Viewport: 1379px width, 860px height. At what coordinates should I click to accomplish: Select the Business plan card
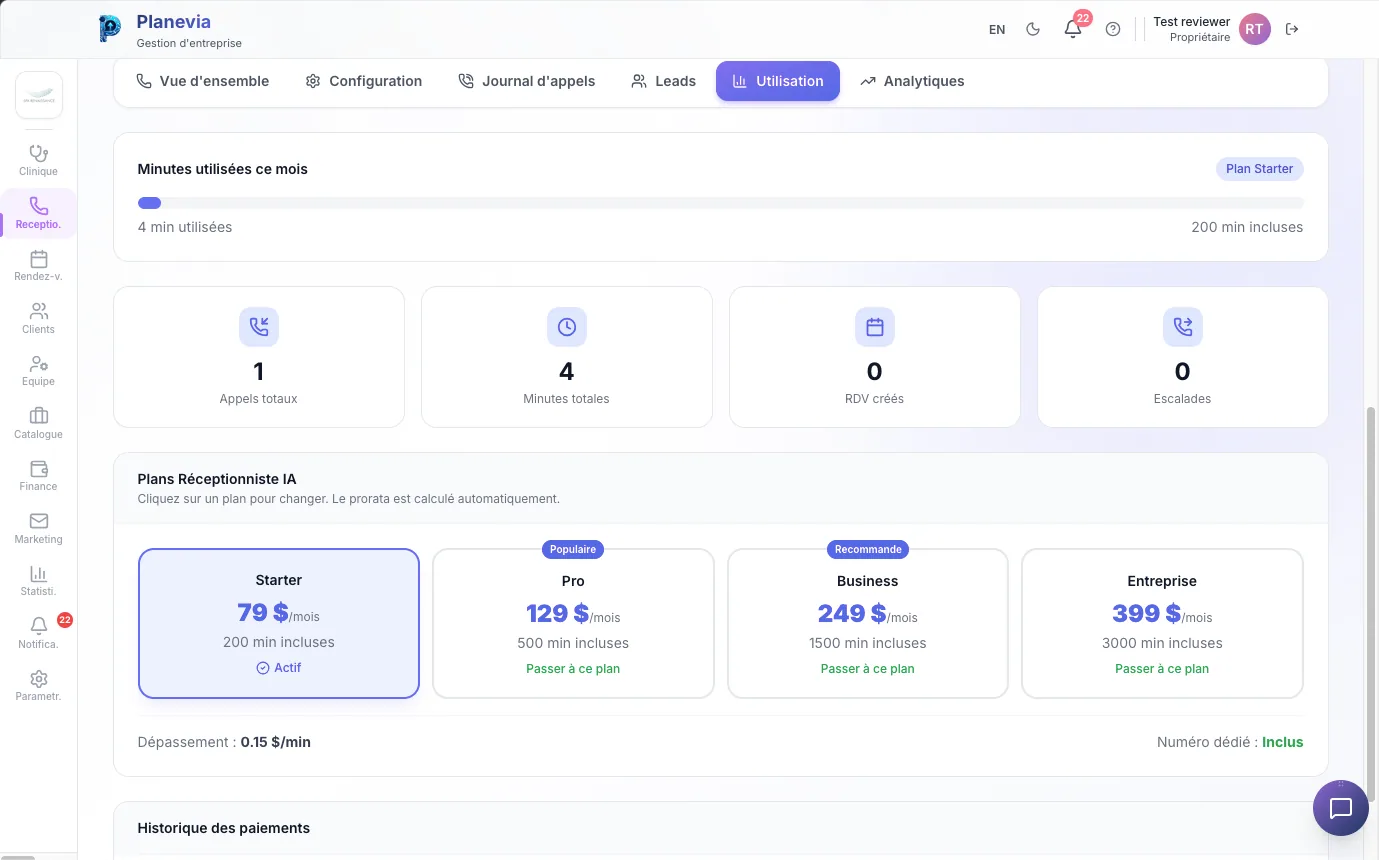tap(868, 623)
